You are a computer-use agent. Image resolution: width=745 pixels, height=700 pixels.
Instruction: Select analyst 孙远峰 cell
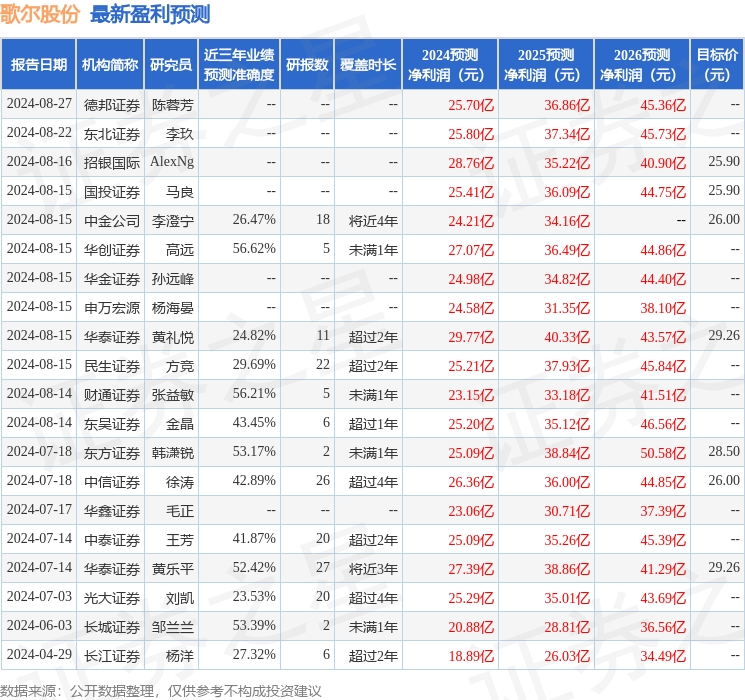pos(172,279)
